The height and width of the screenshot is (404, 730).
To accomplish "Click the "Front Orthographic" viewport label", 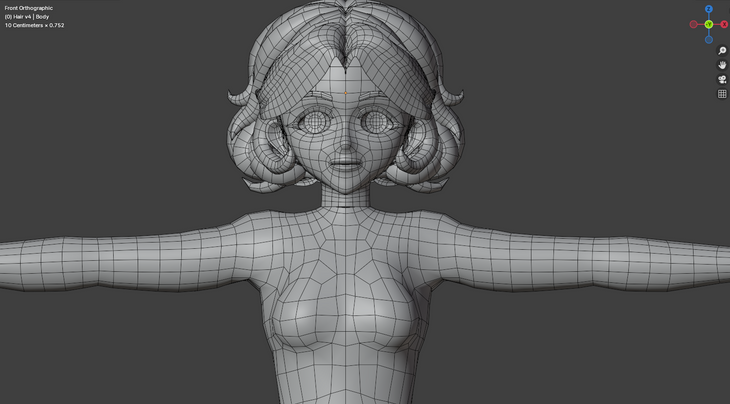I will click(28, 8).
